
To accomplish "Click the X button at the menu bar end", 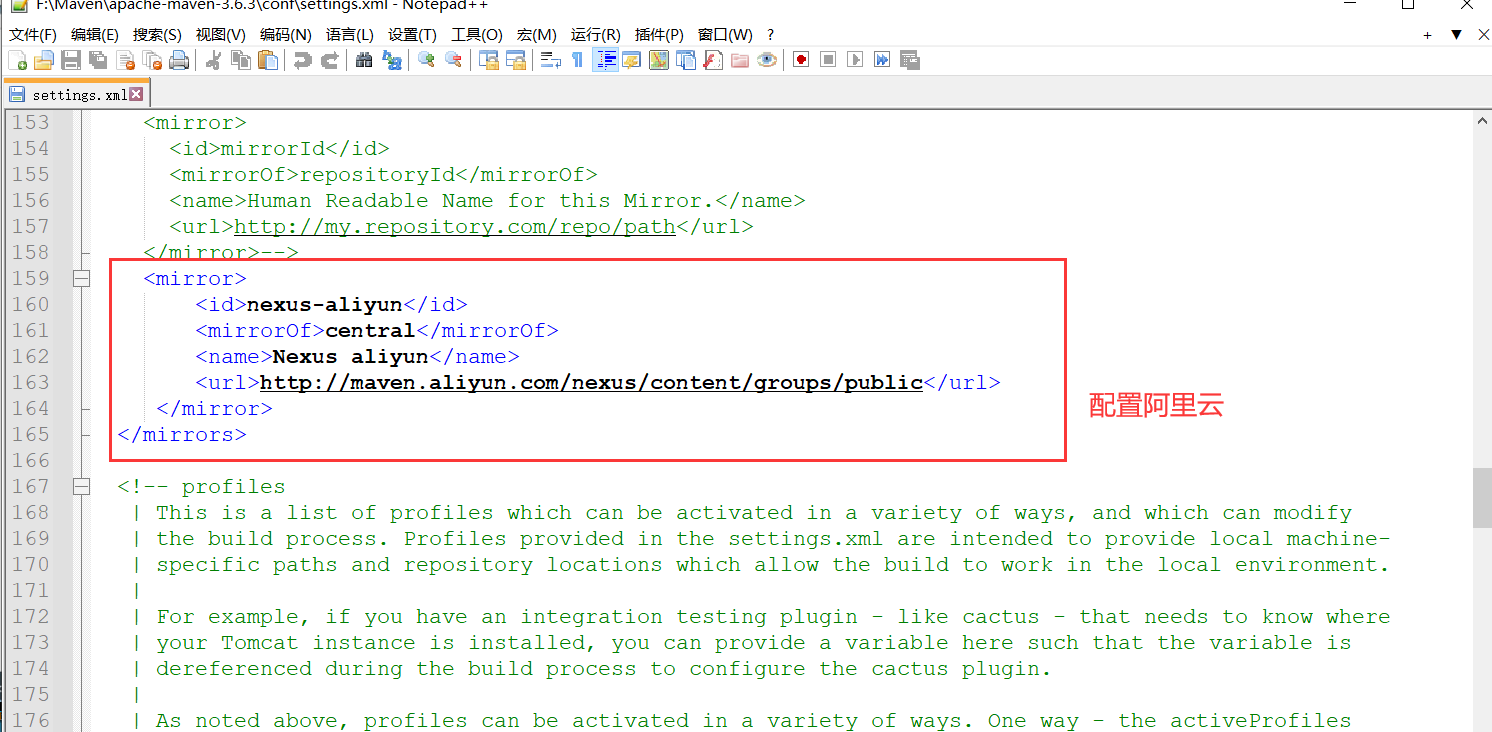I will coord(1484,35).
